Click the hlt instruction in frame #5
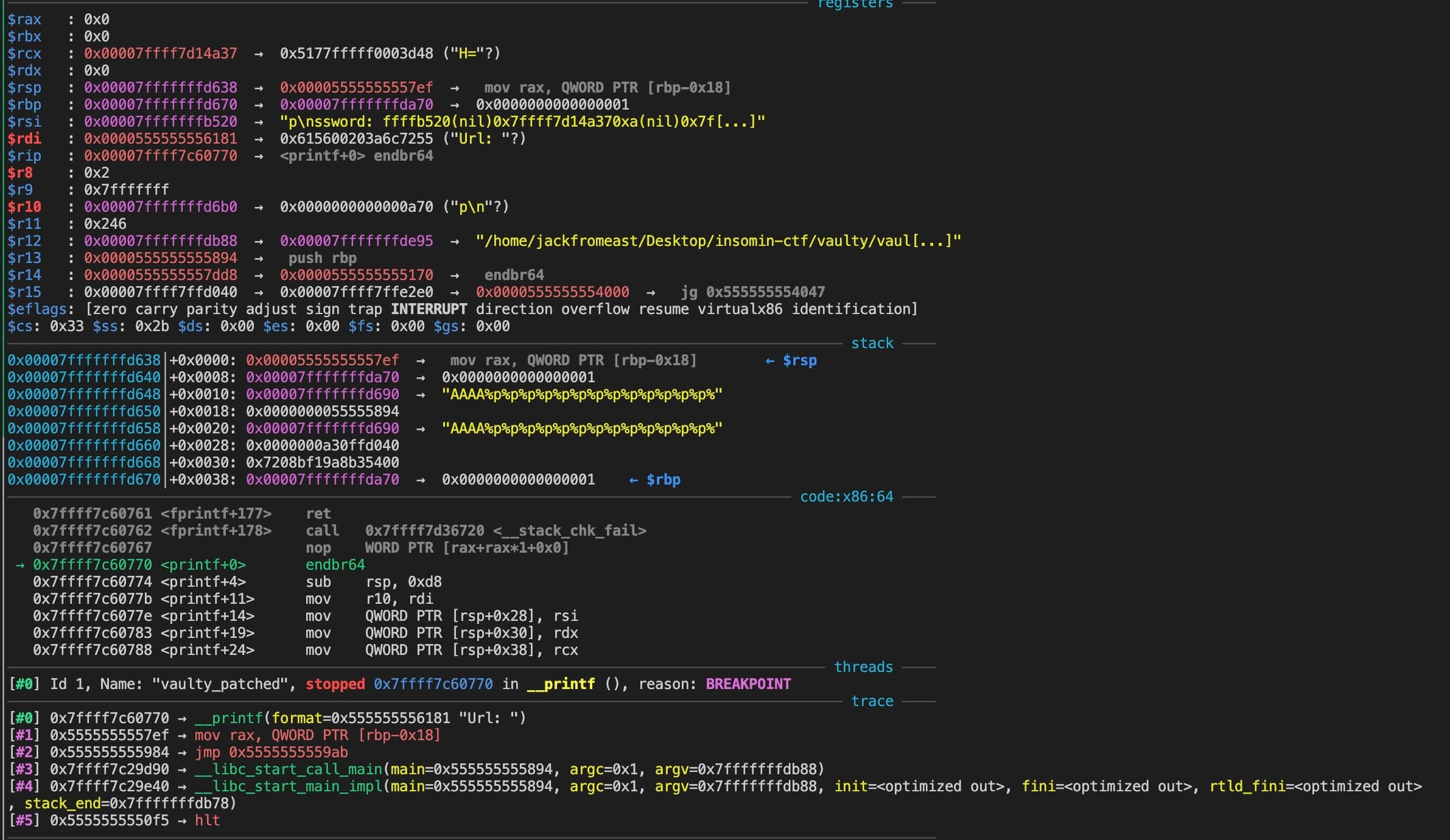Image resolution: width=1450 pixels, height=840 pixels. 207,821
